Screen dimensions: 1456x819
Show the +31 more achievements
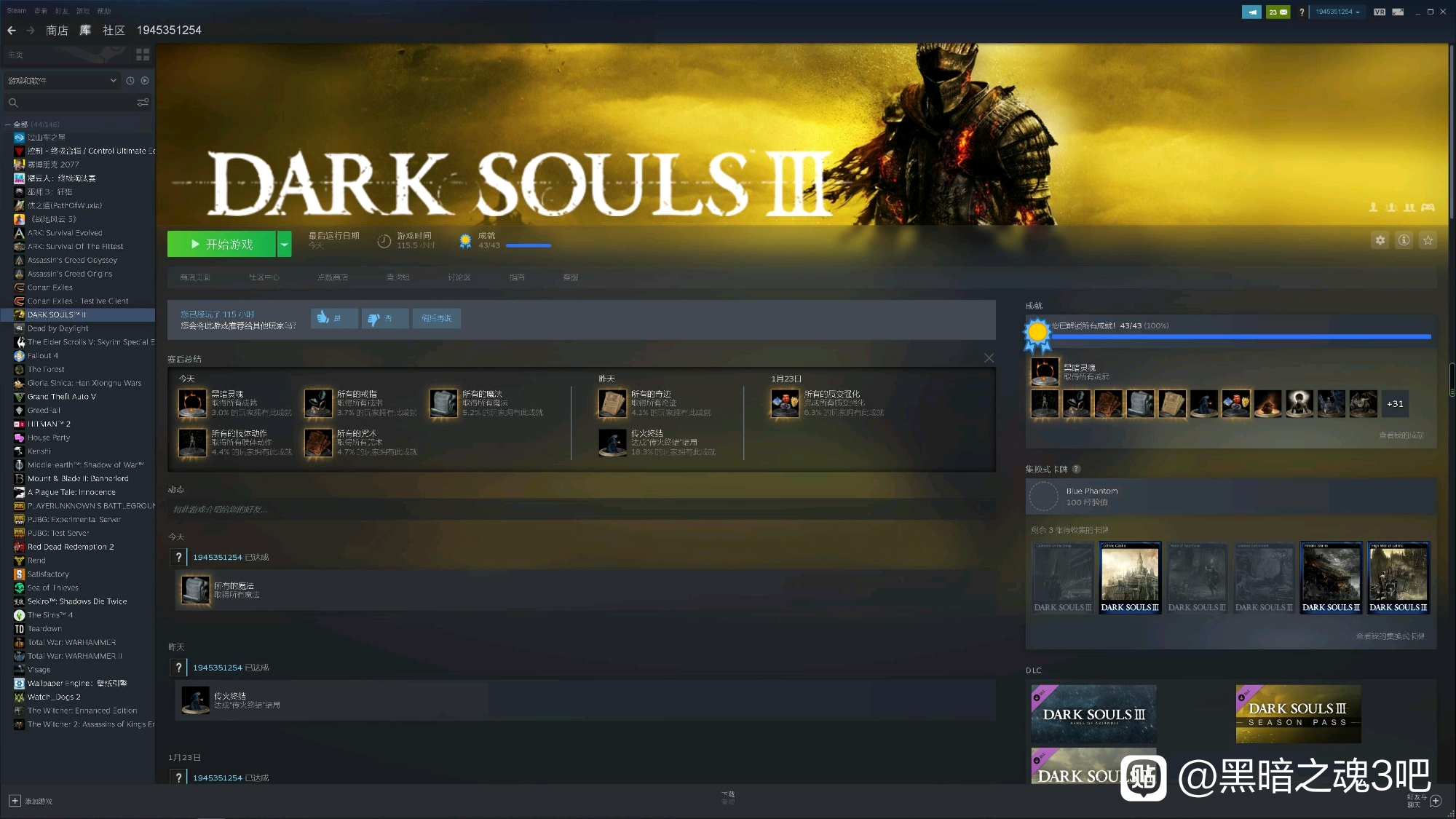1395,404
